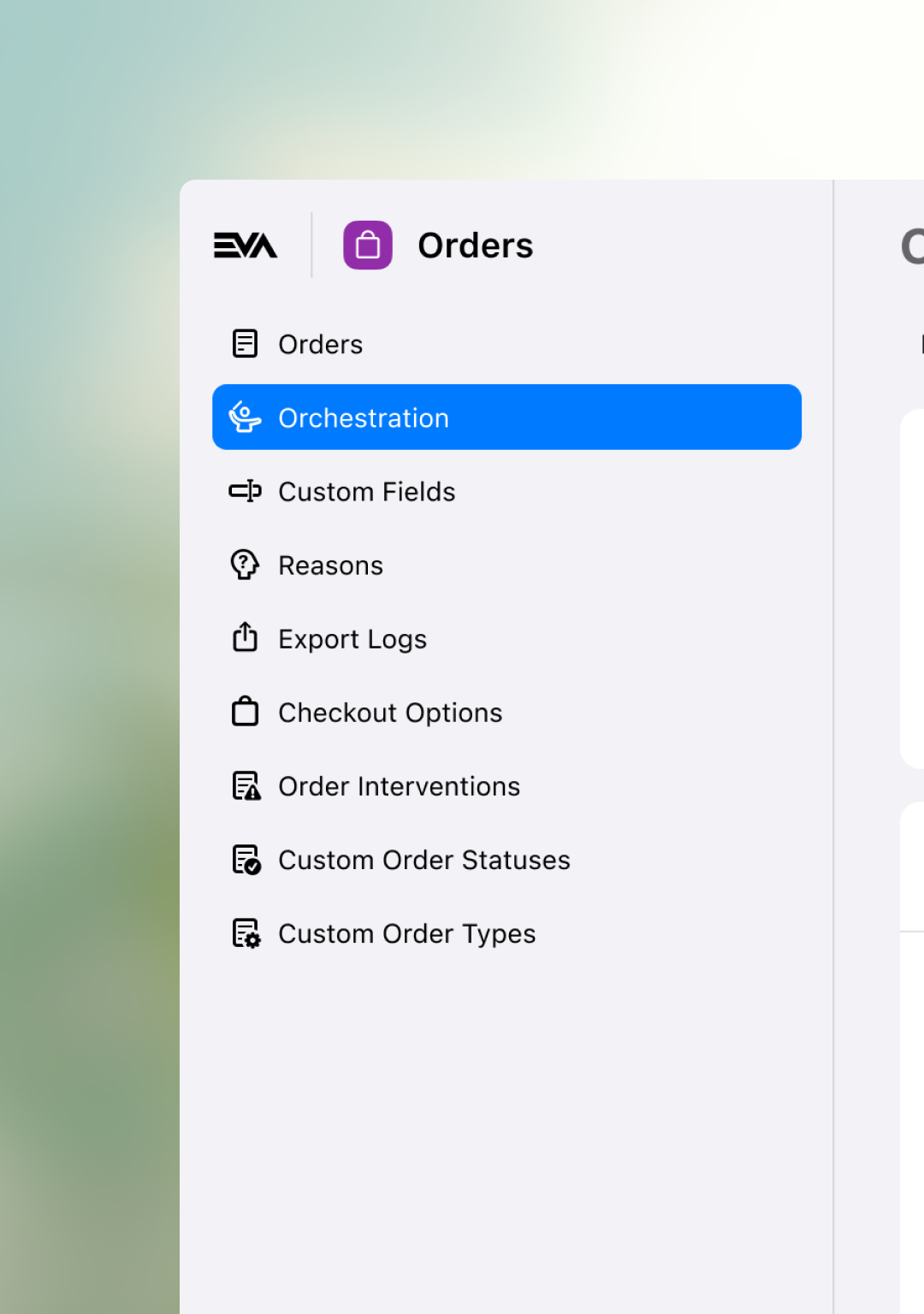This screenshot has width=924, height=1314.
Task: Open Custom Fields settings
Action: tap(366, 491)
